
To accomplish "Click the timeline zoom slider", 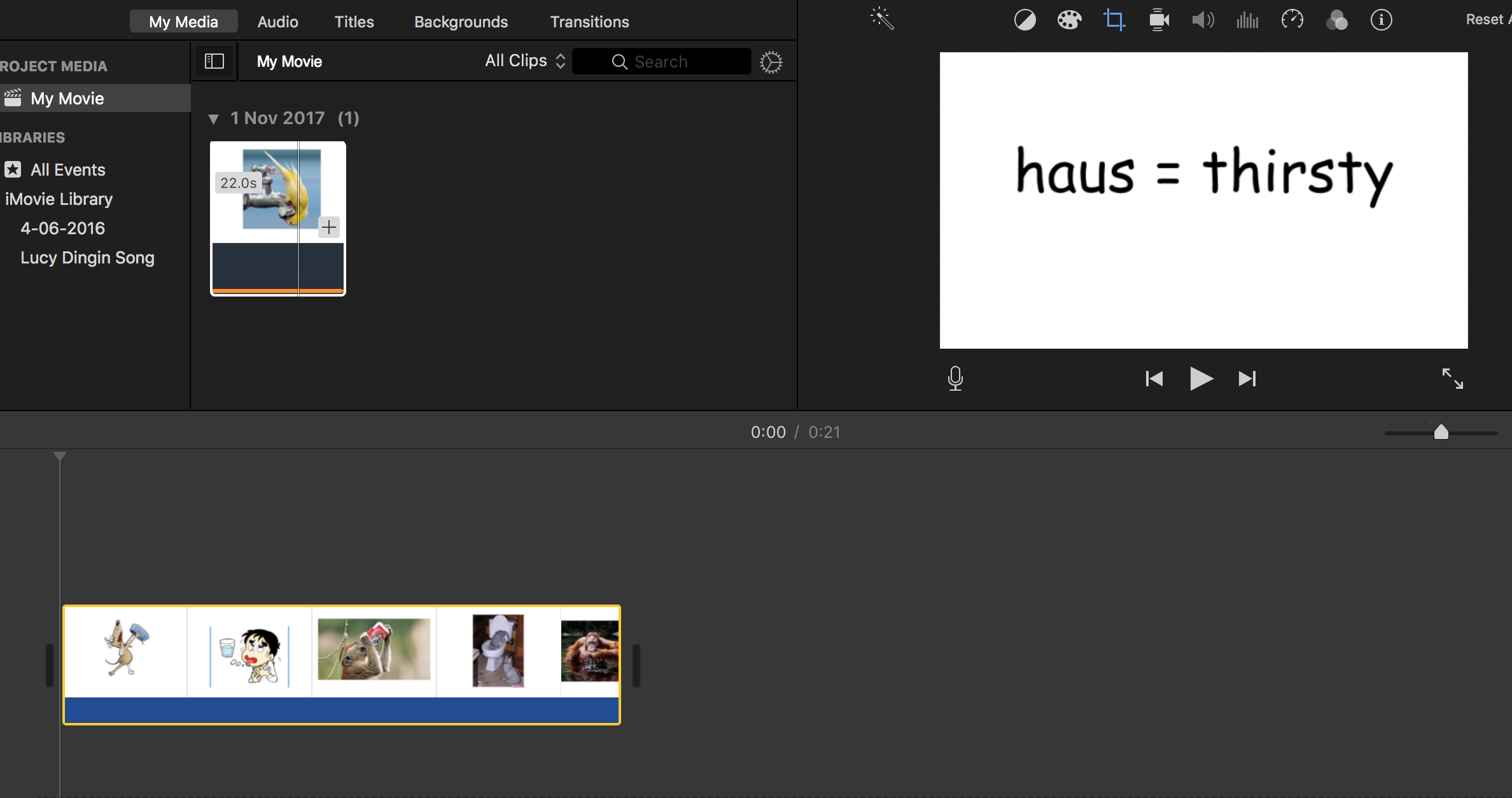I will (x=1441, y=432).
